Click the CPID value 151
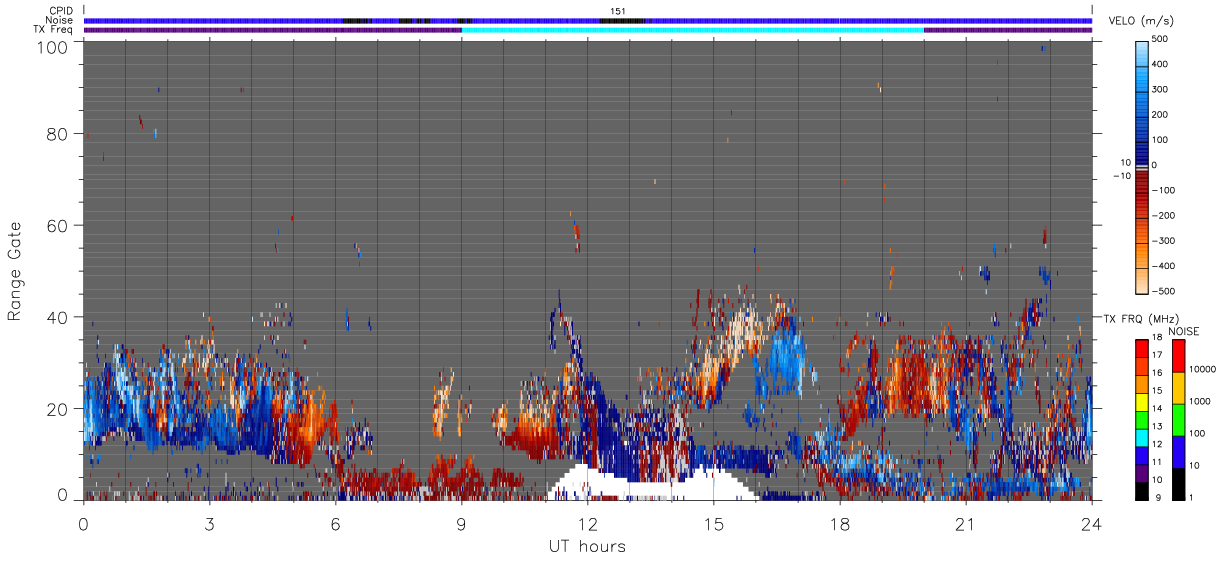 coord(618,11)
